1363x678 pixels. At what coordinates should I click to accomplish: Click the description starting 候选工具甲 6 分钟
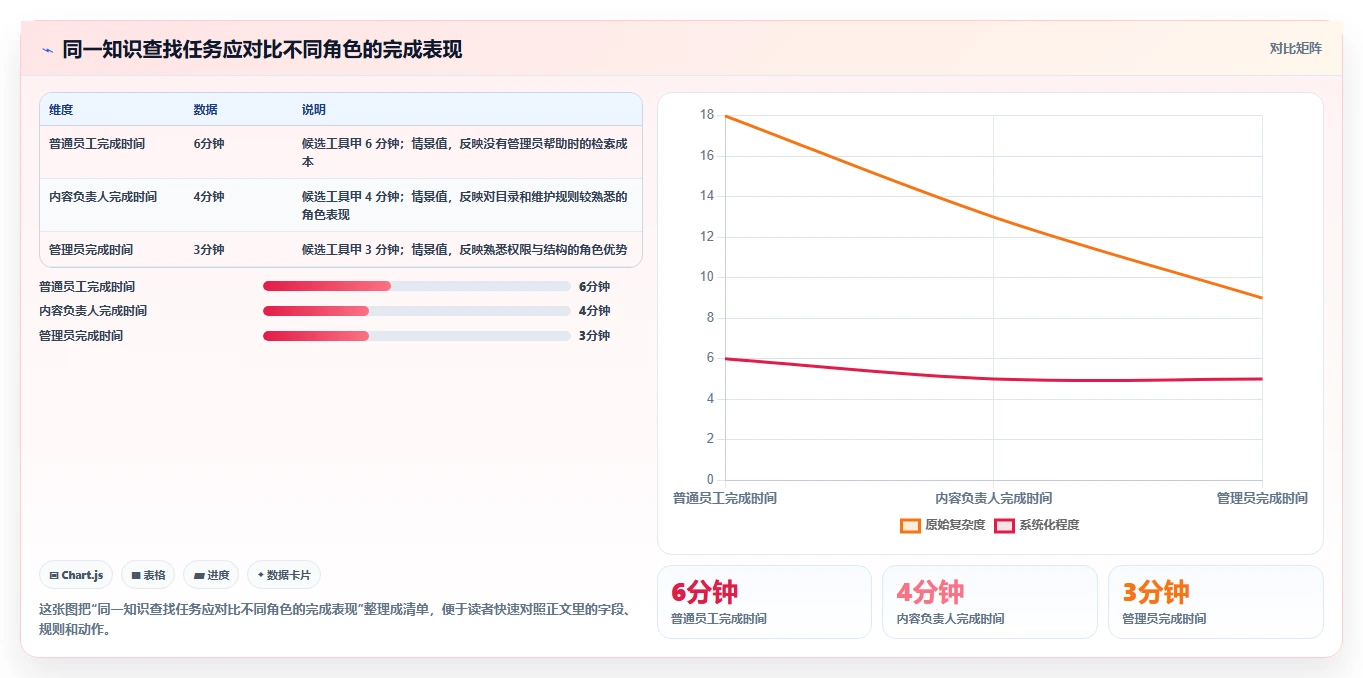click(465, 152)
